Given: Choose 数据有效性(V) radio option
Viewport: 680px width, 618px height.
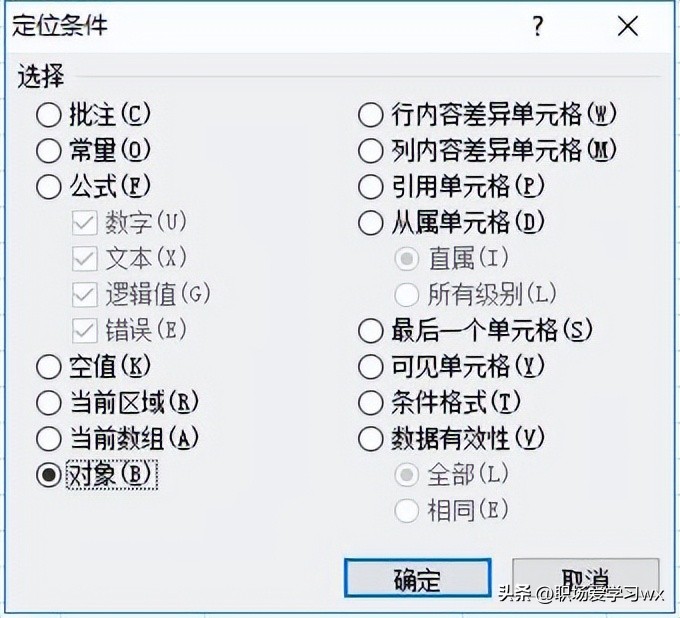Looking at the screenshot, I should click(371, 438).
